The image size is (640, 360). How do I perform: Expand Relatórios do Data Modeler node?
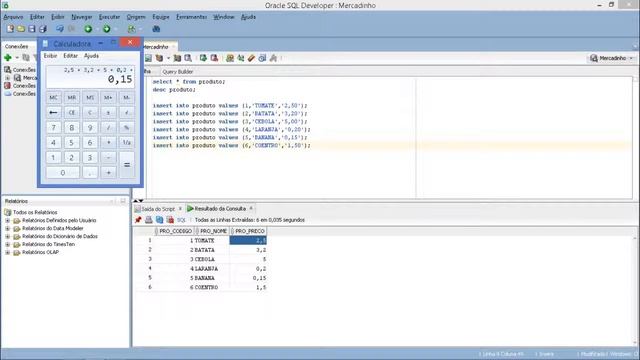pos(7,229)
